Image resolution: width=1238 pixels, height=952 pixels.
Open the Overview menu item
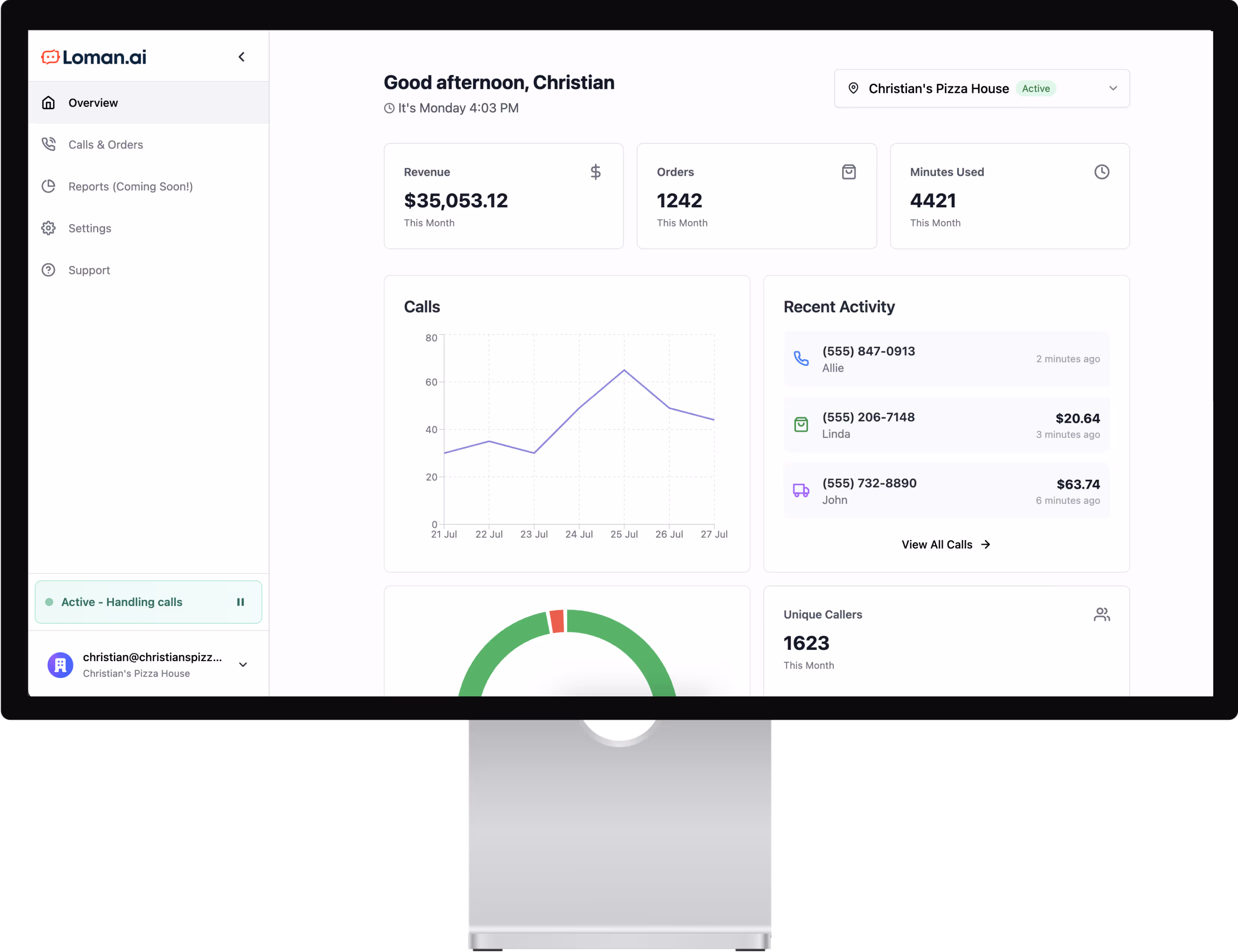(148, 103)
